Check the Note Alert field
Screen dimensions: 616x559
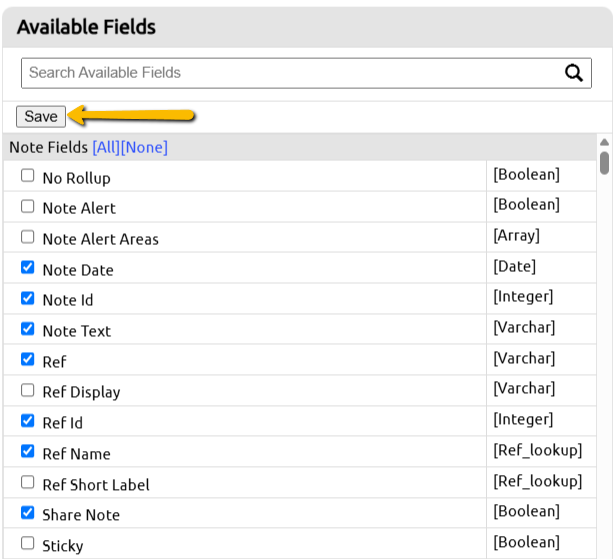pyautogui.click(x=28, y=206)
